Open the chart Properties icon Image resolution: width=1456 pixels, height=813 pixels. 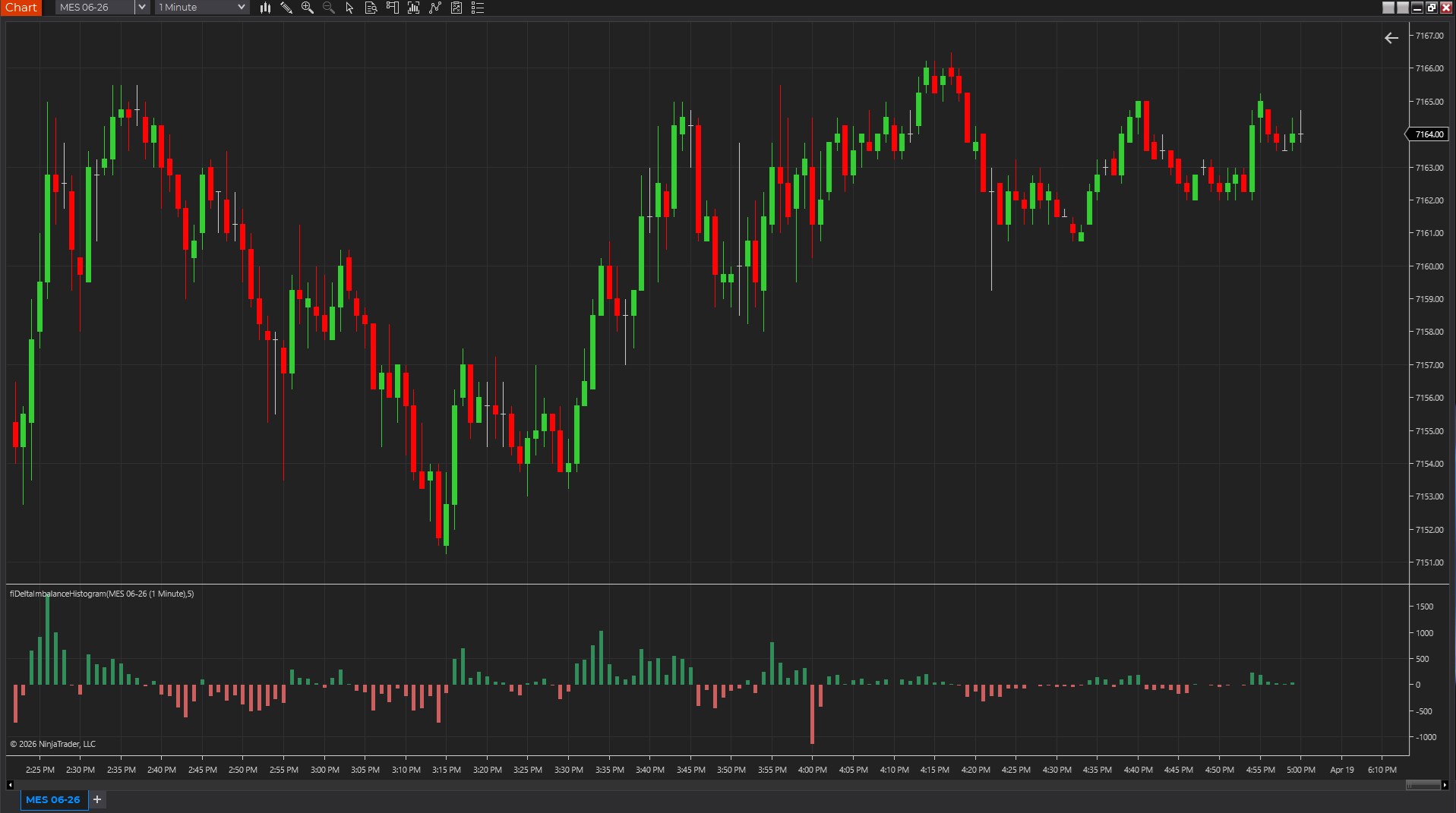click(x=478, y=8)
